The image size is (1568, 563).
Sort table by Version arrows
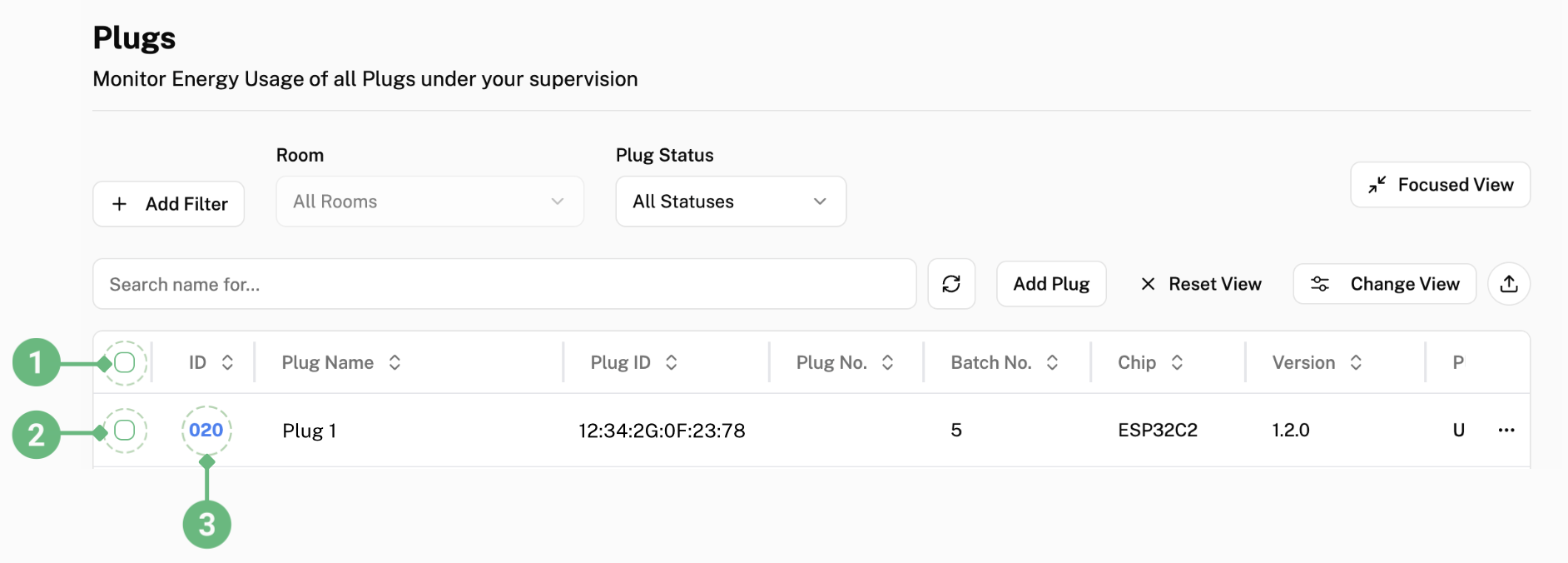1356,362
